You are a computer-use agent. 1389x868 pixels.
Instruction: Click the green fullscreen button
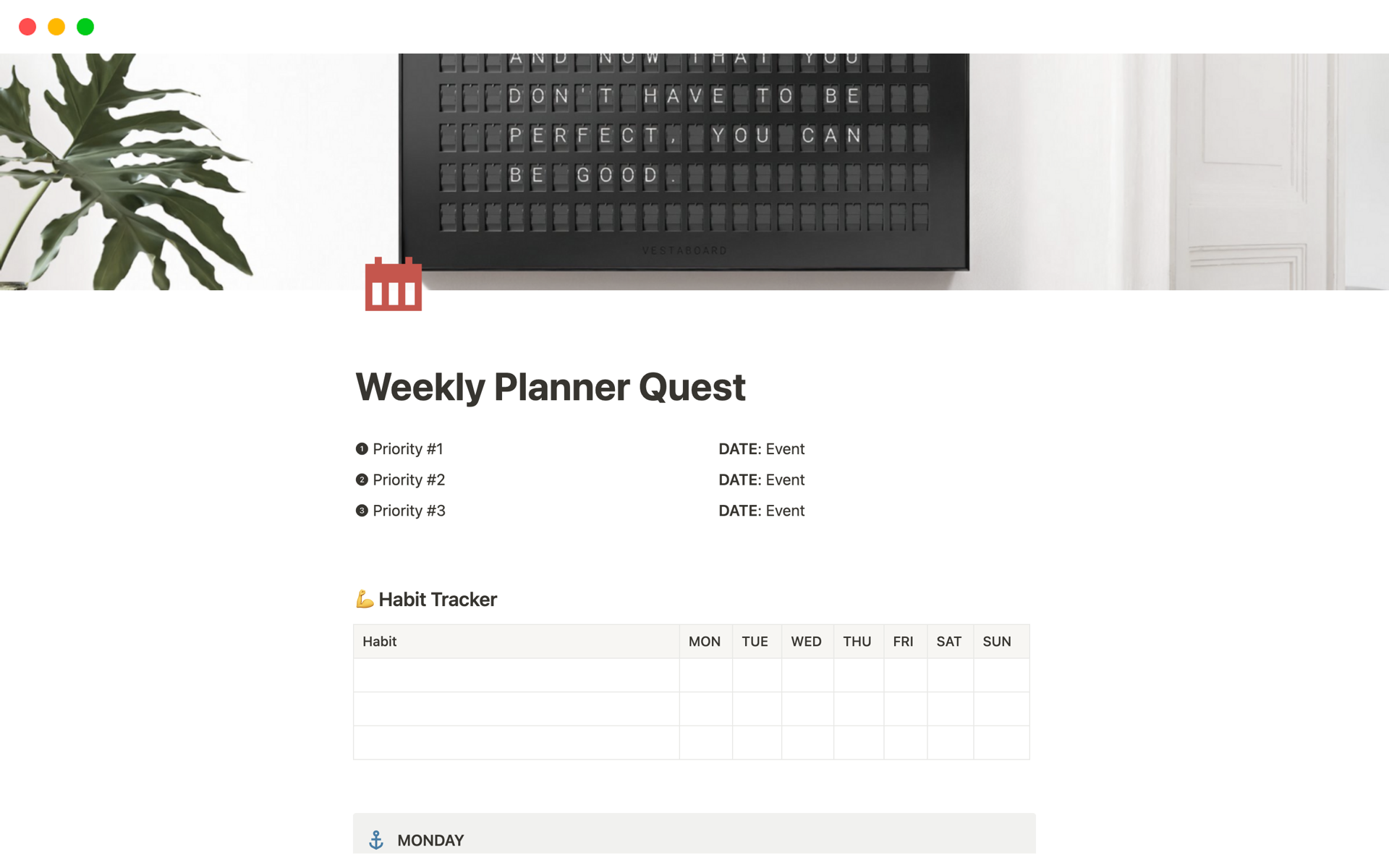[x=87, y=26]
